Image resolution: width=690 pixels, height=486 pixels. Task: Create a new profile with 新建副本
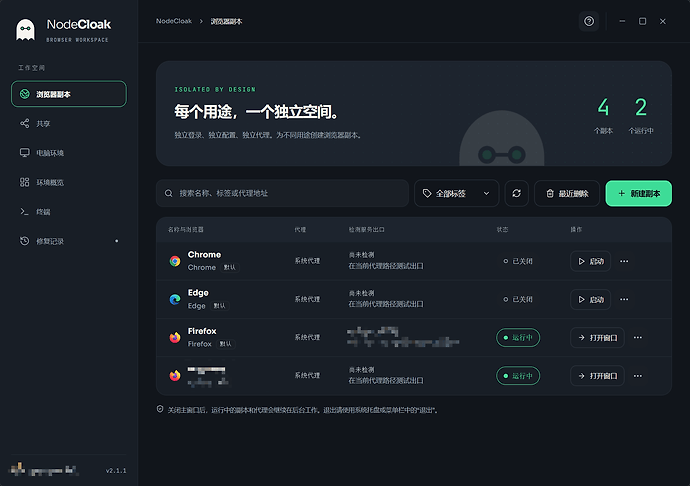pyautogui.click(x=639, y=193)
